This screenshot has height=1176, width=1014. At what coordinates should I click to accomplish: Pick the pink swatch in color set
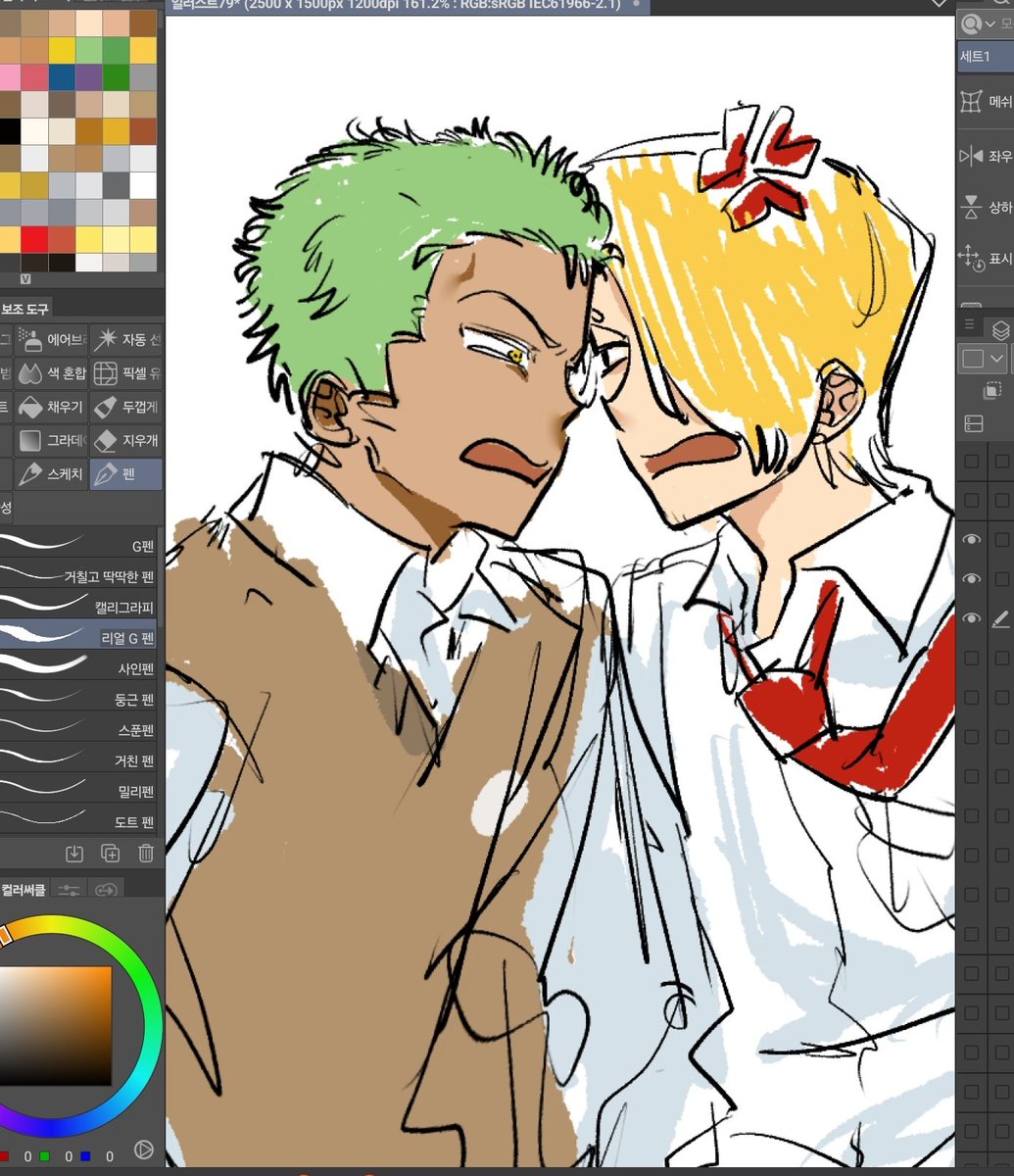pos(9,77)
